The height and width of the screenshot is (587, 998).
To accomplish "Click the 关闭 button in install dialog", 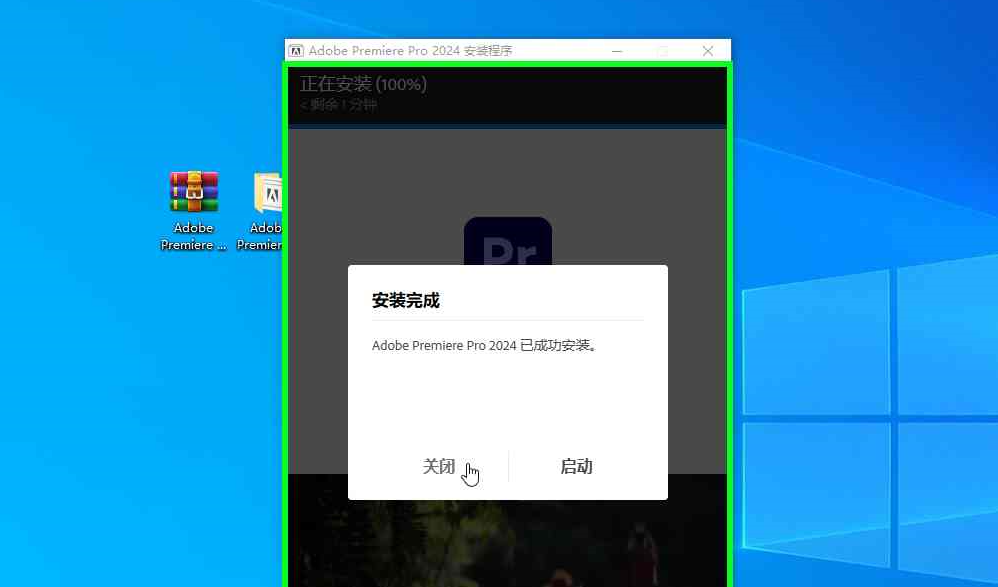I will point(439,466).
